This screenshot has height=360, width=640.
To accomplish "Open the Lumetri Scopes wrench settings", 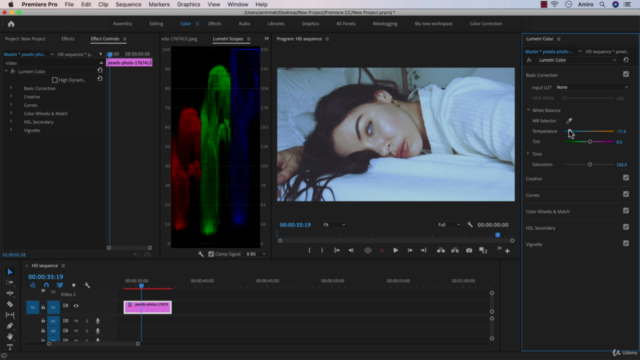I will coord(200,254).
